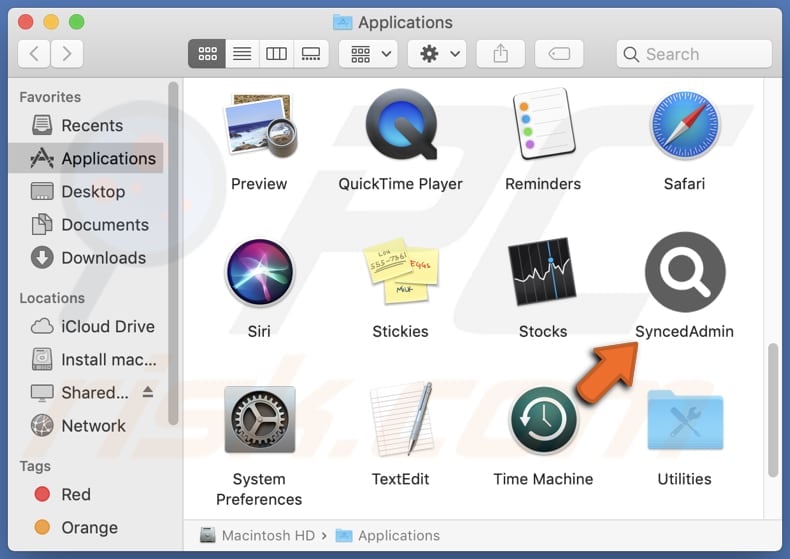Viewport: 790px width, 559px height.
Task: Click the SyncedAdmin file name label
Action: [x=684, y=331]
